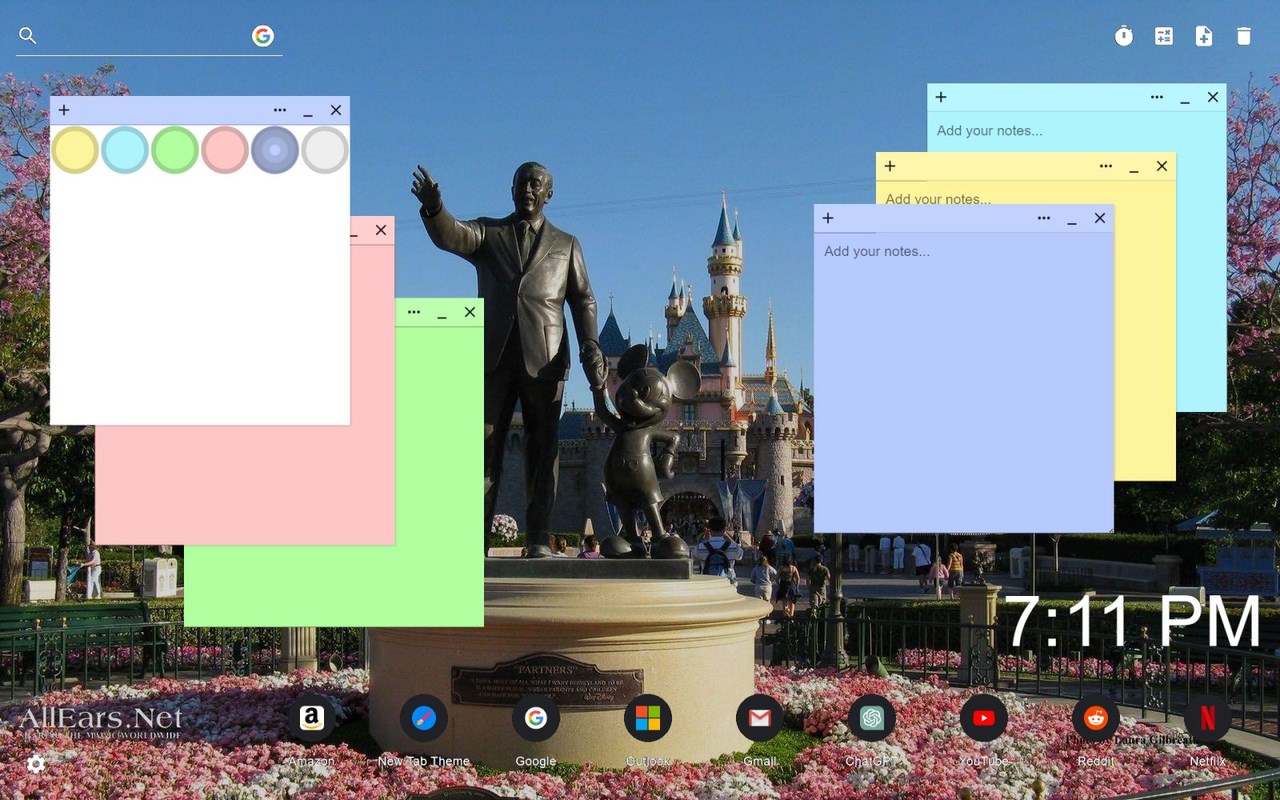Close the pink sticky note
The height and width of the screenshot is (800, 1280).
[381, 230]
